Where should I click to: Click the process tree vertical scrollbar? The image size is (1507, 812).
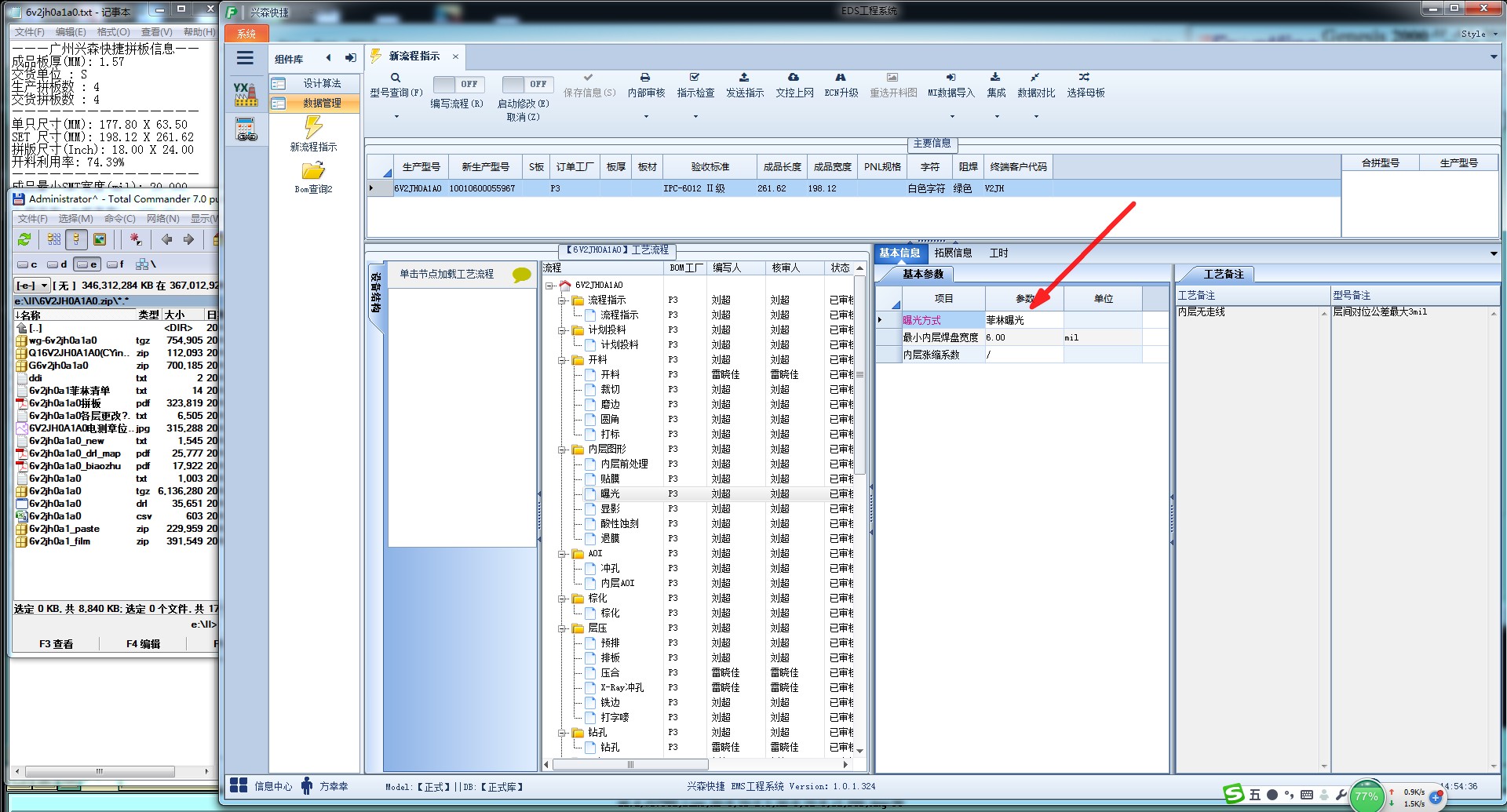pyautogui.click(x=859, y=375)
